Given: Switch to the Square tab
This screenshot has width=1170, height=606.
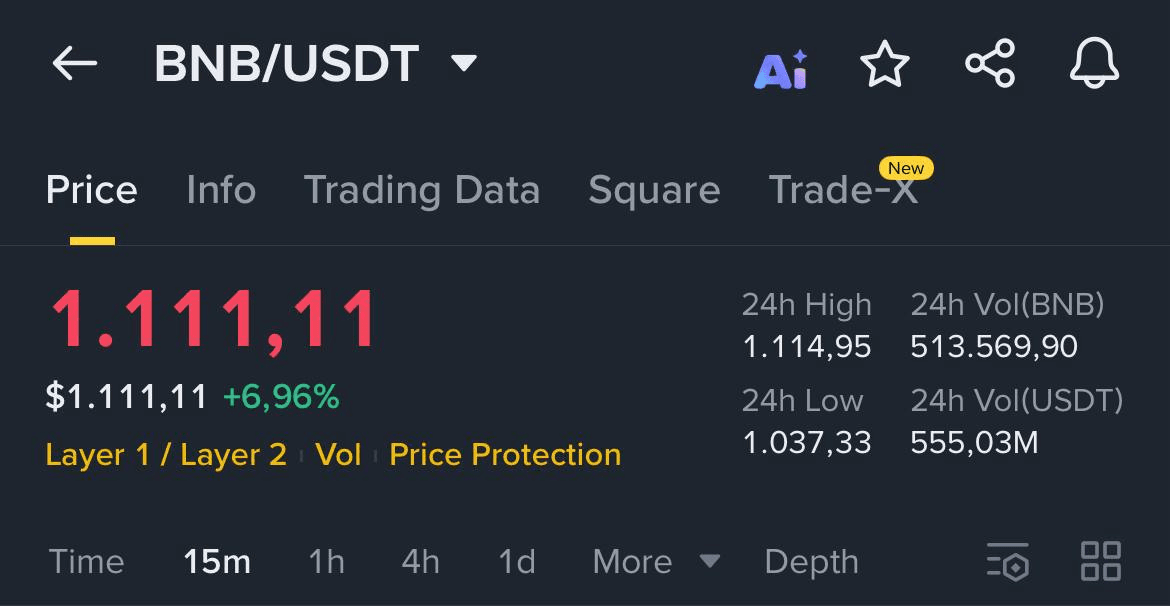Looking at the screenshot, I should (x=654, y=190).
